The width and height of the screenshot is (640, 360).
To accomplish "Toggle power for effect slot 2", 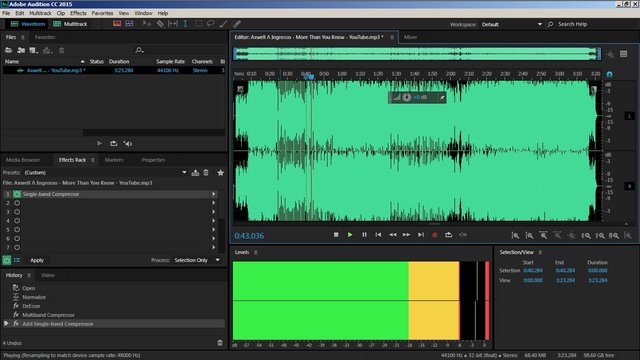I will coord(17,203).
